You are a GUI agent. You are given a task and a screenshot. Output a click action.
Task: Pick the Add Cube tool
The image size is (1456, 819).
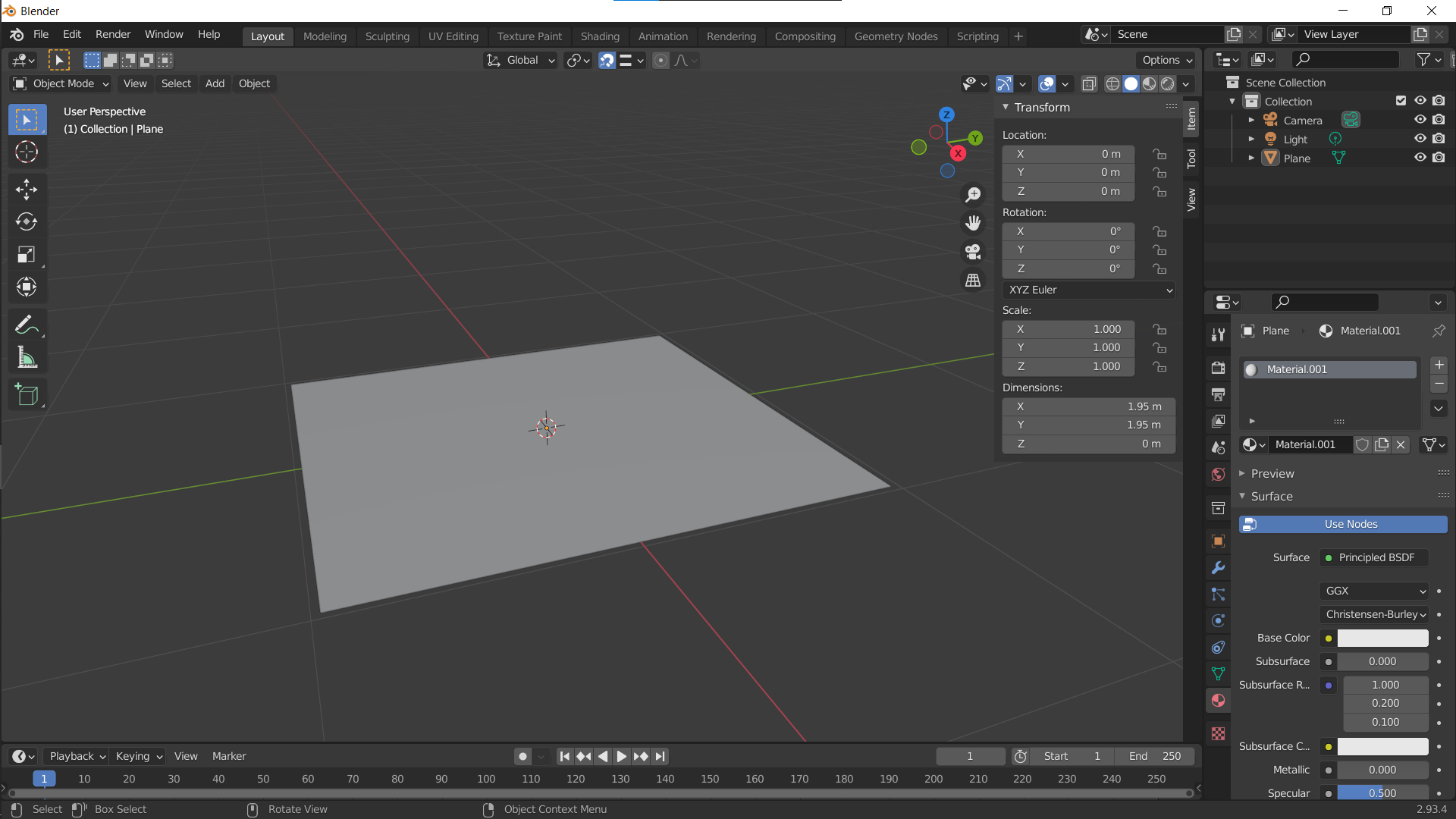(x=27, y=394)
